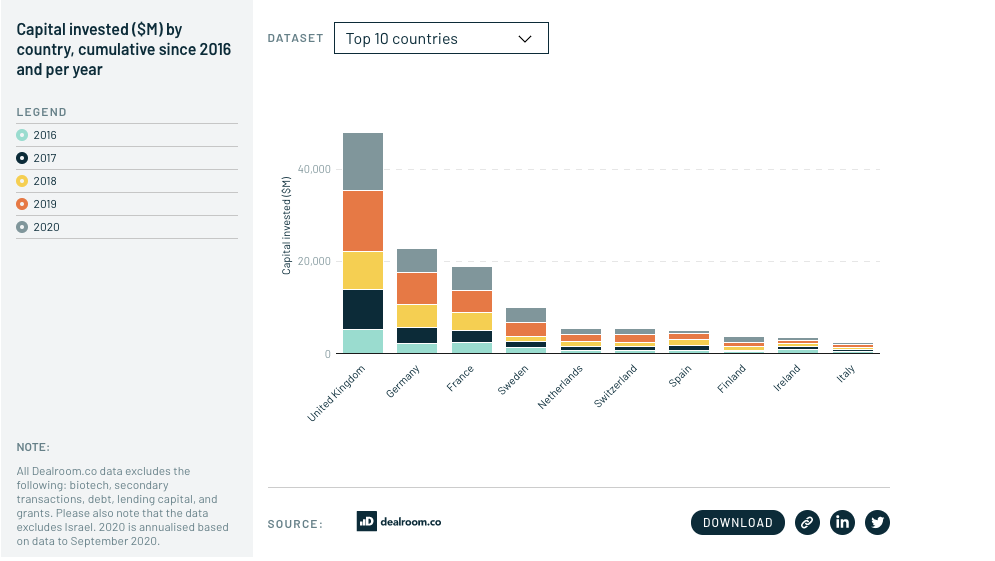Share chart via LinkedIn icon
The height and width of the screenshot is (561, 995).
click(842, 522)
